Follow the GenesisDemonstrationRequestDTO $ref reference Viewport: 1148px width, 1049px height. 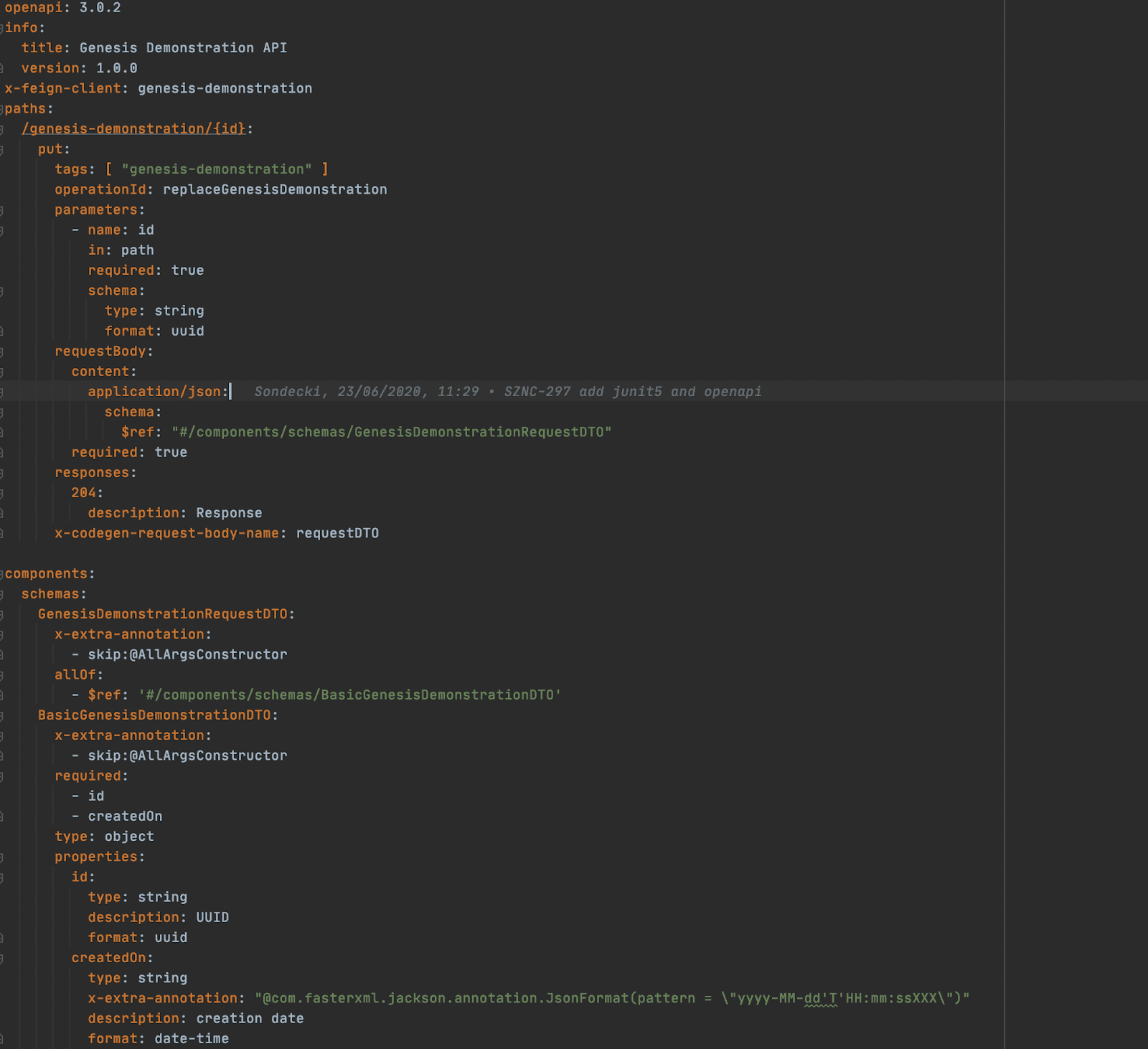pos(391,433)
